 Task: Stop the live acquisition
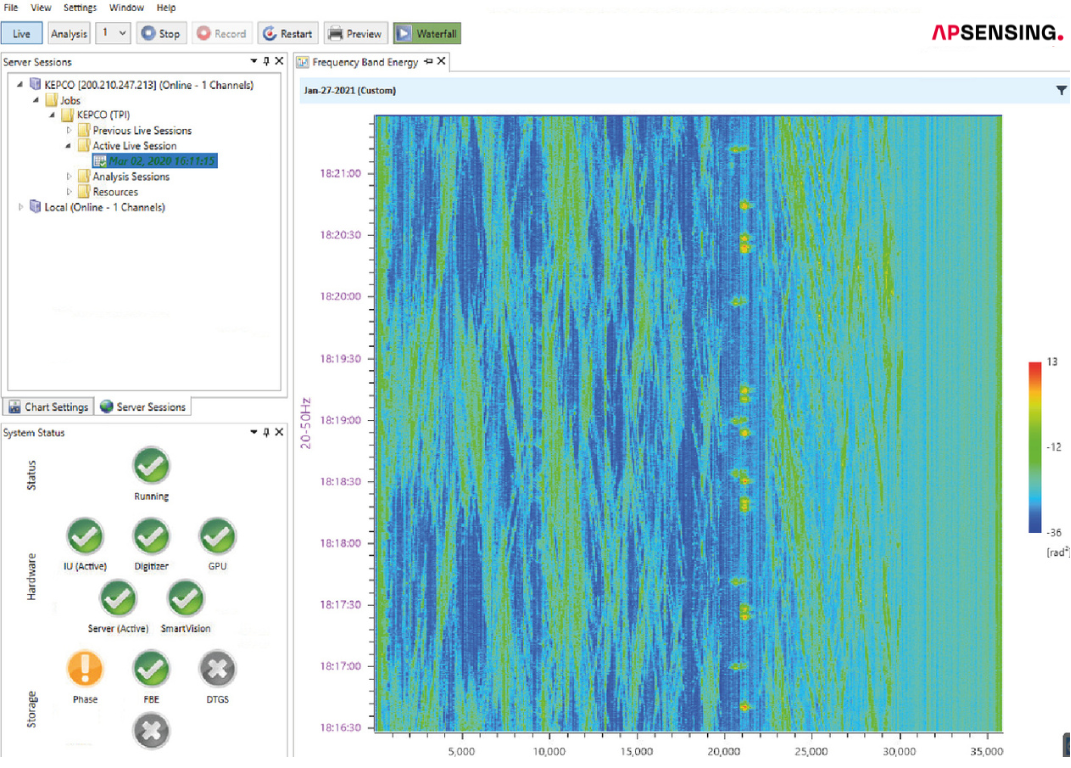161,33
